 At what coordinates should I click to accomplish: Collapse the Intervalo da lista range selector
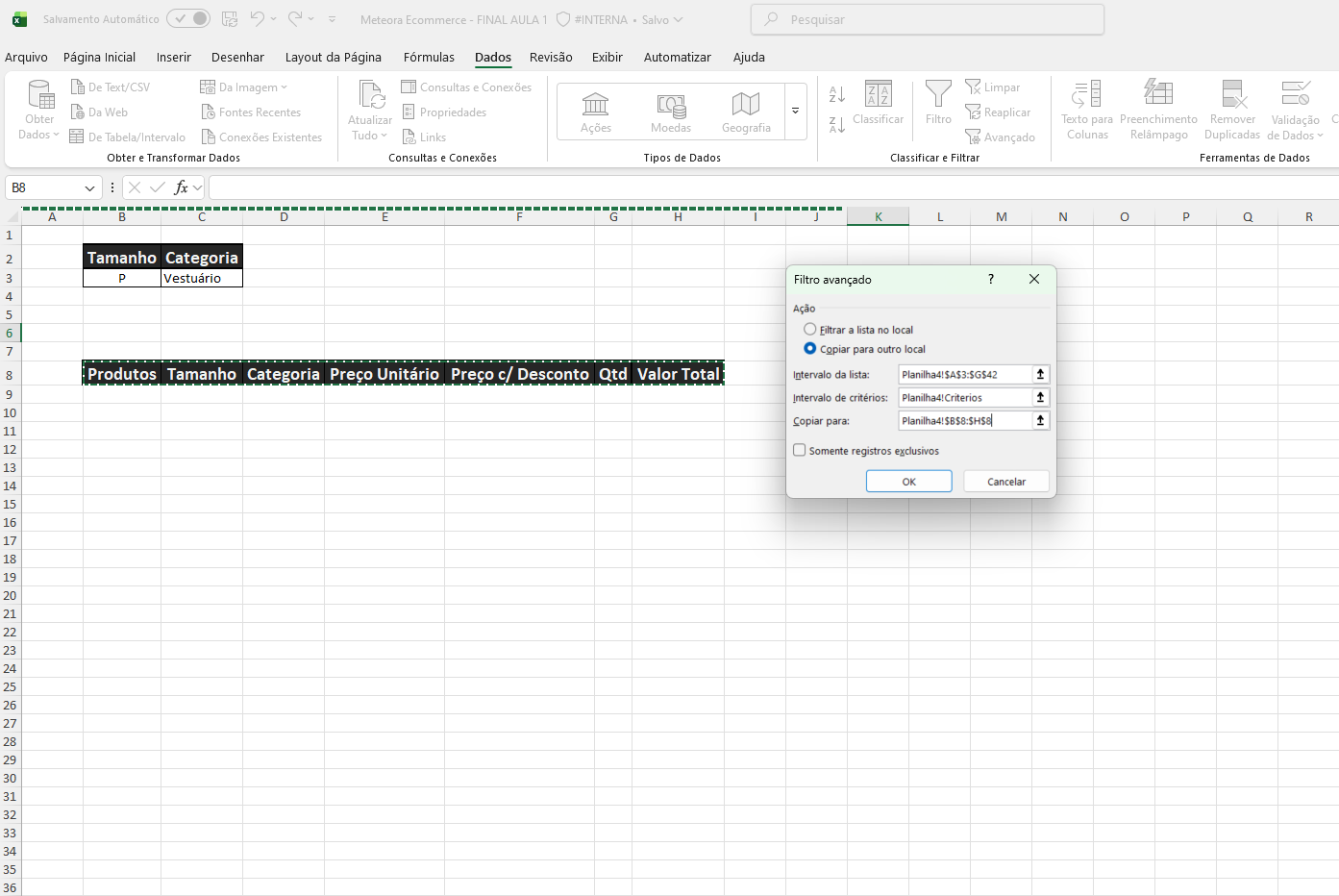pyautogui.click(x=1040, y=374)
